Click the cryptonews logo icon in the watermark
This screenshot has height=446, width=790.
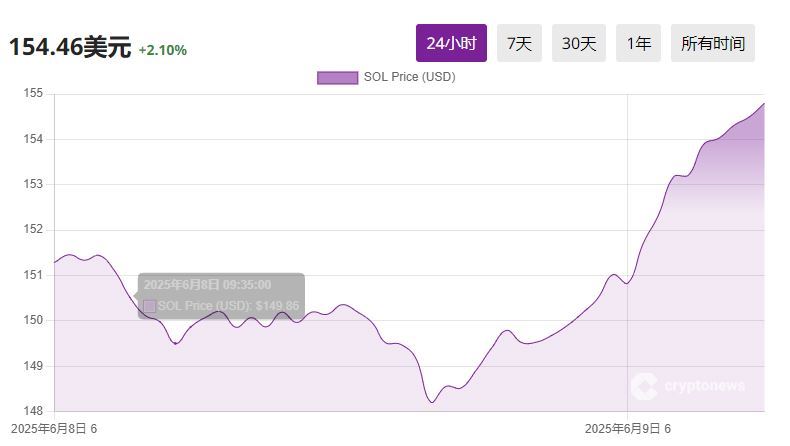coord(645,387)
